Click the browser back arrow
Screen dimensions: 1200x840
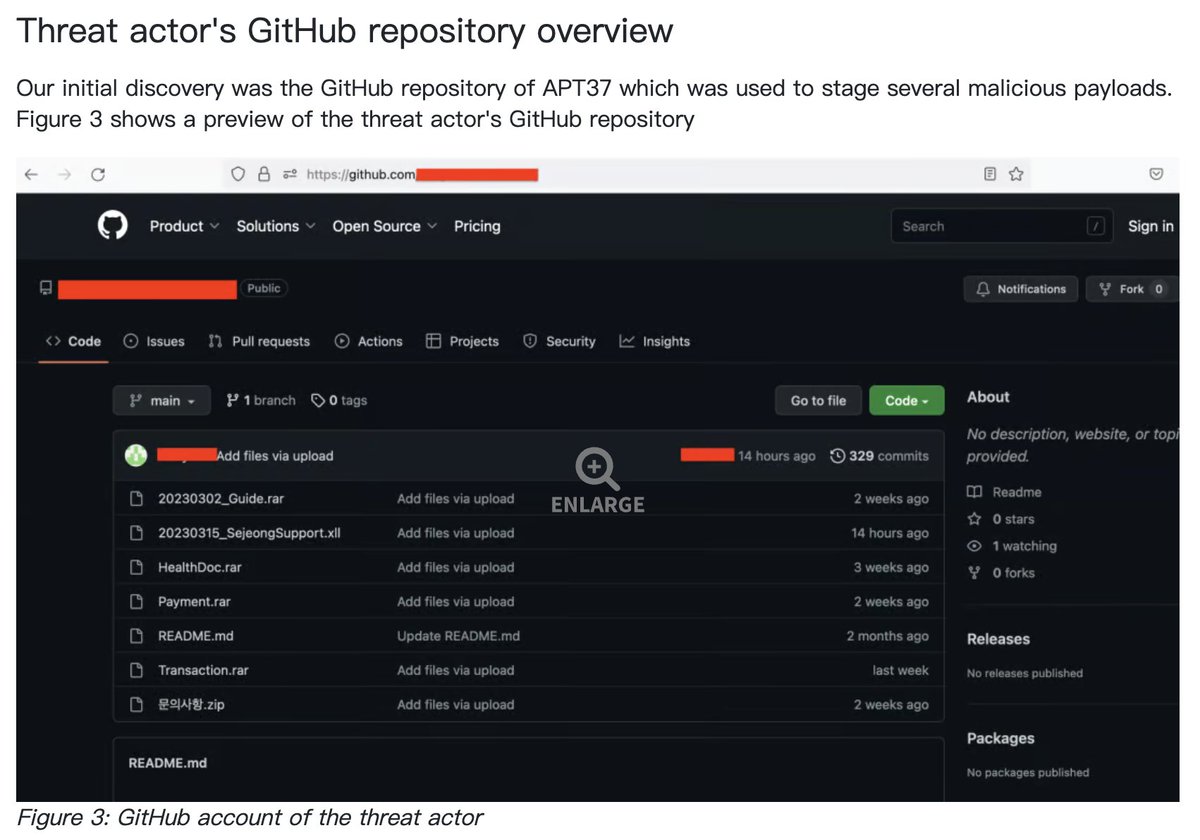(31, 174)
